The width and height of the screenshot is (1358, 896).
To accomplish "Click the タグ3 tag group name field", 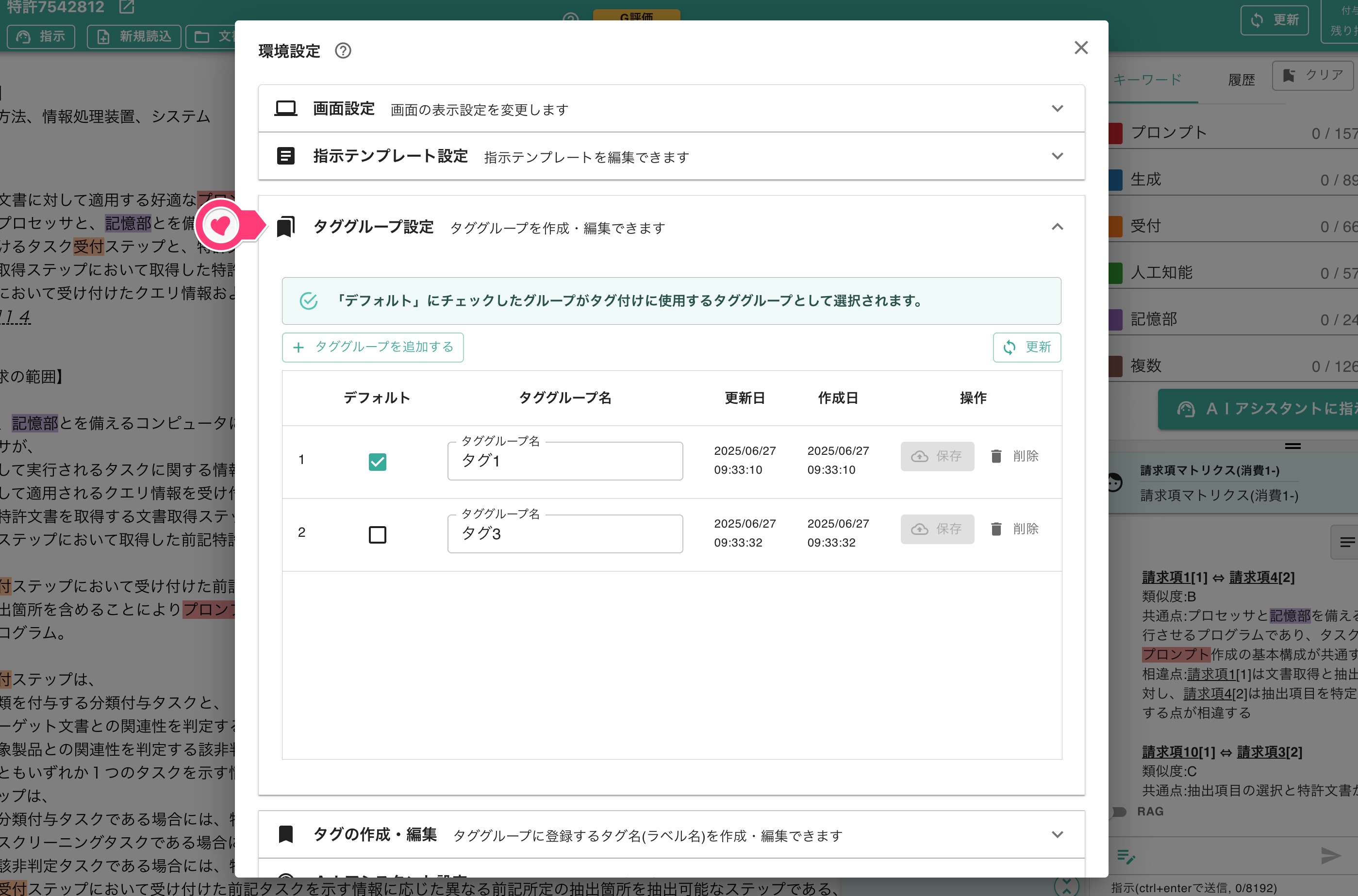I will coord(565,534).
